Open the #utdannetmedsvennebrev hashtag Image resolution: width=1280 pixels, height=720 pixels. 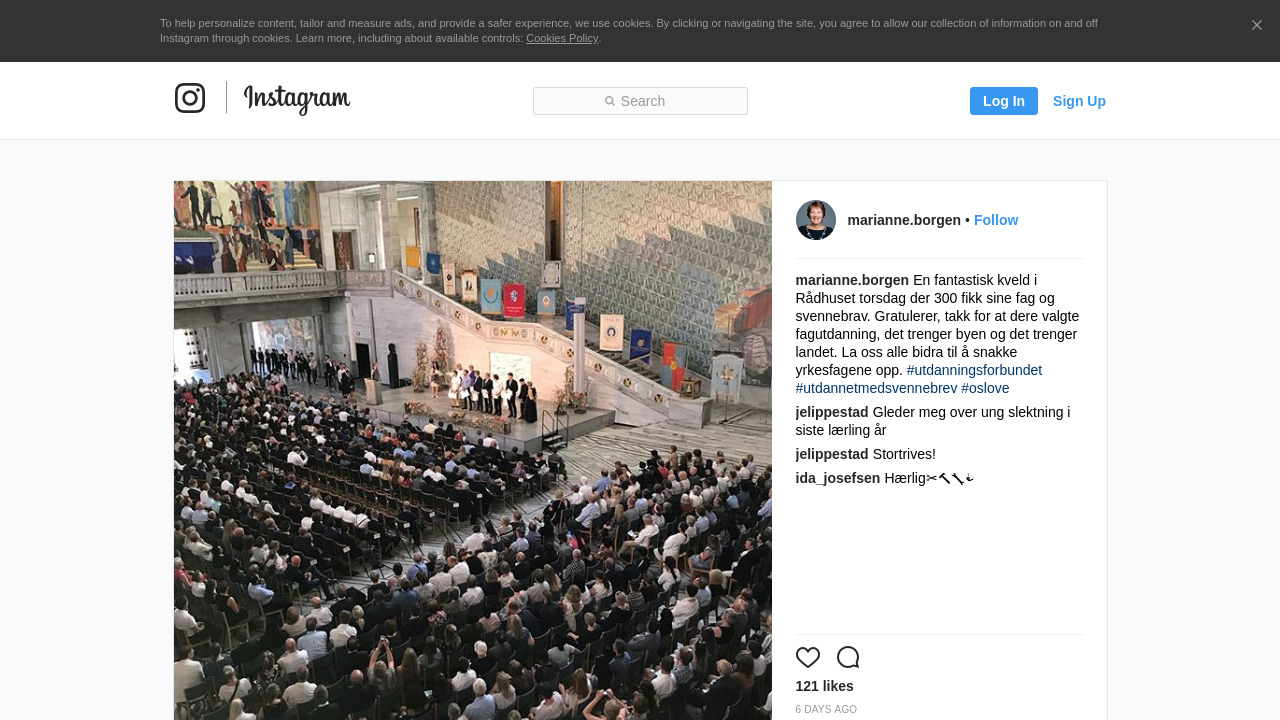[x=876, y=388]
